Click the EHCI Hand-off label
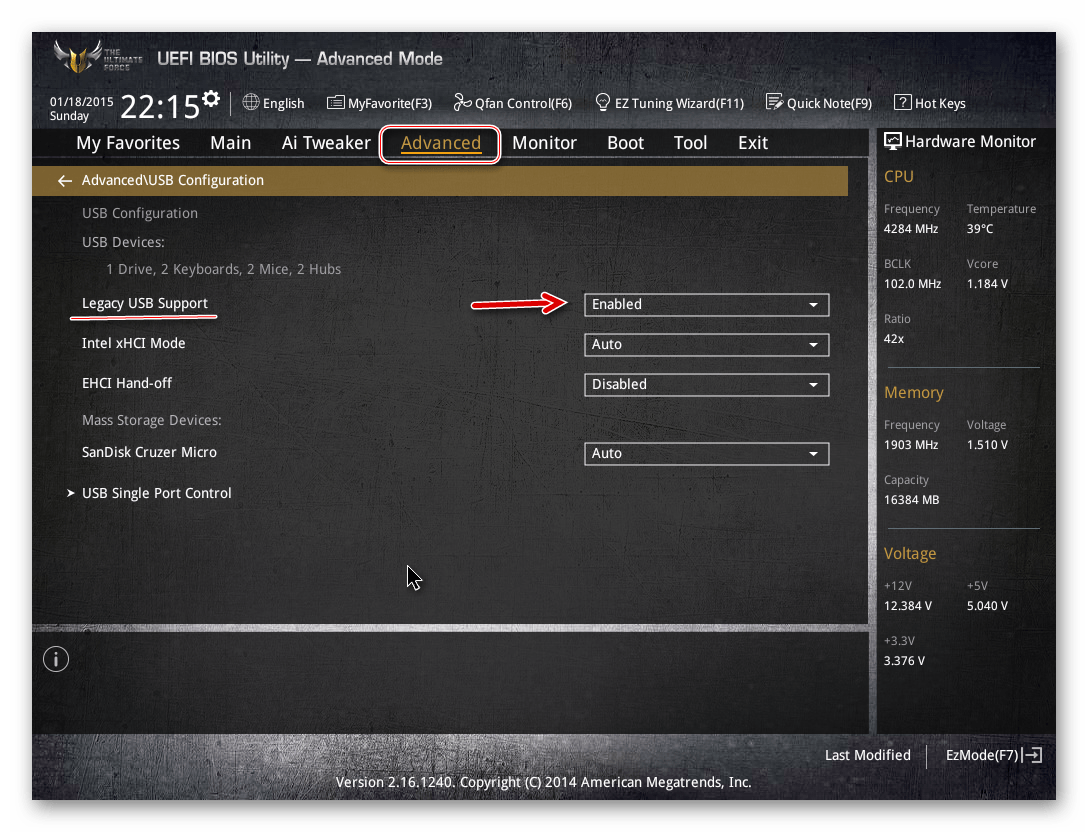 coord(127,383)
